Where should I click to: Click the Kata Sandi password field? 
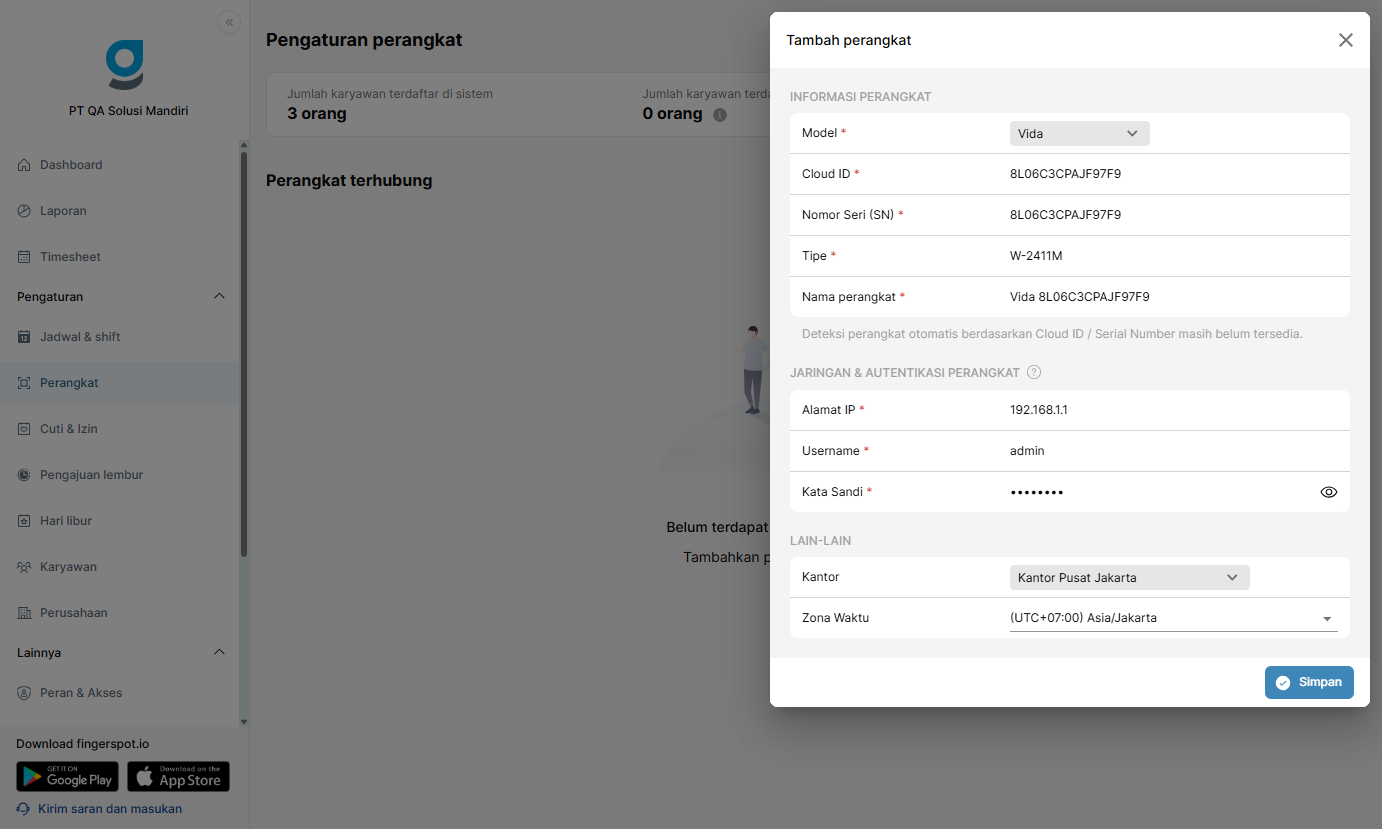tap(1160, 492)
